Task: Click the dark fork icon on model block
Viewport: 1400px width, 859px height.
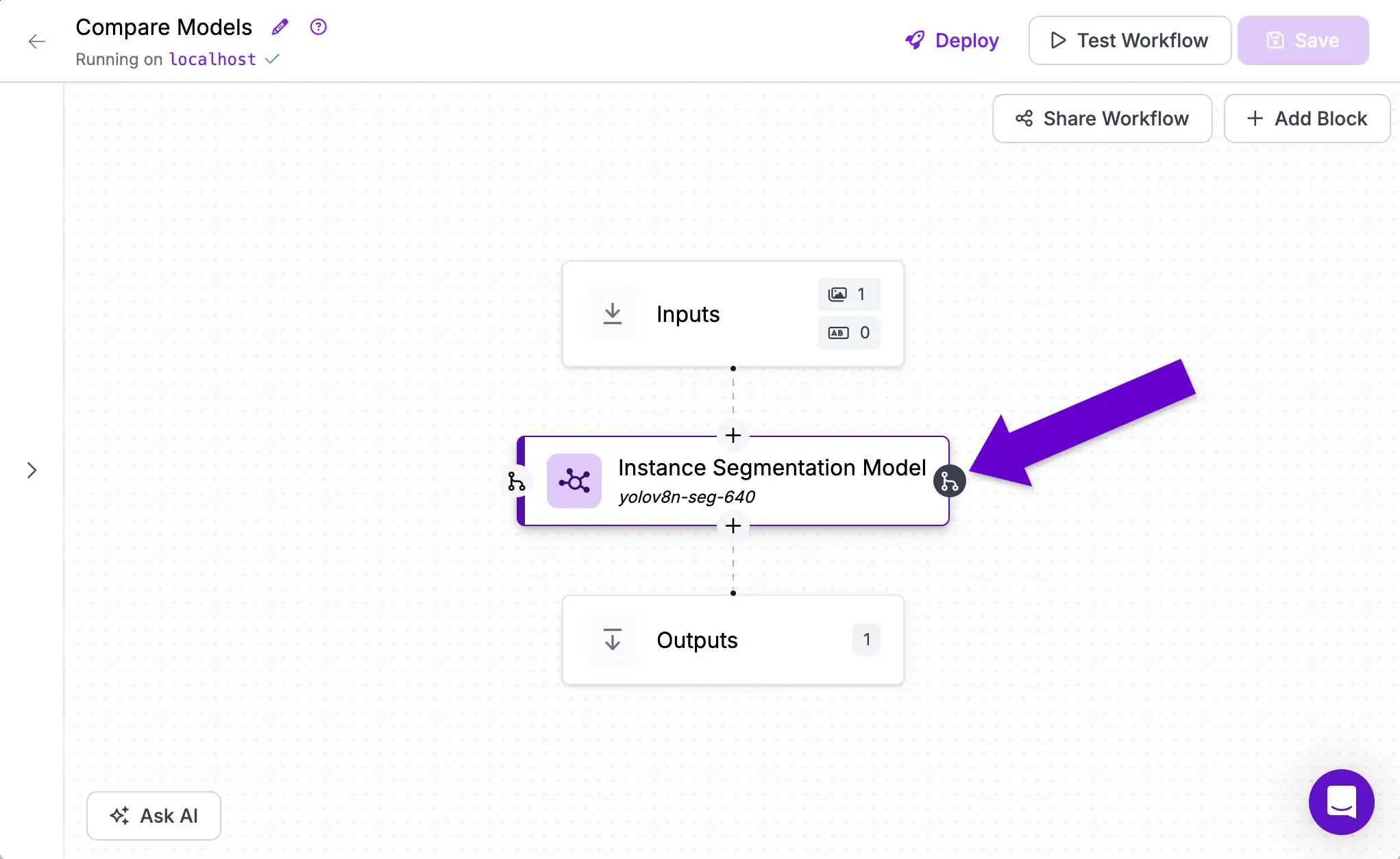Action: 950,482
